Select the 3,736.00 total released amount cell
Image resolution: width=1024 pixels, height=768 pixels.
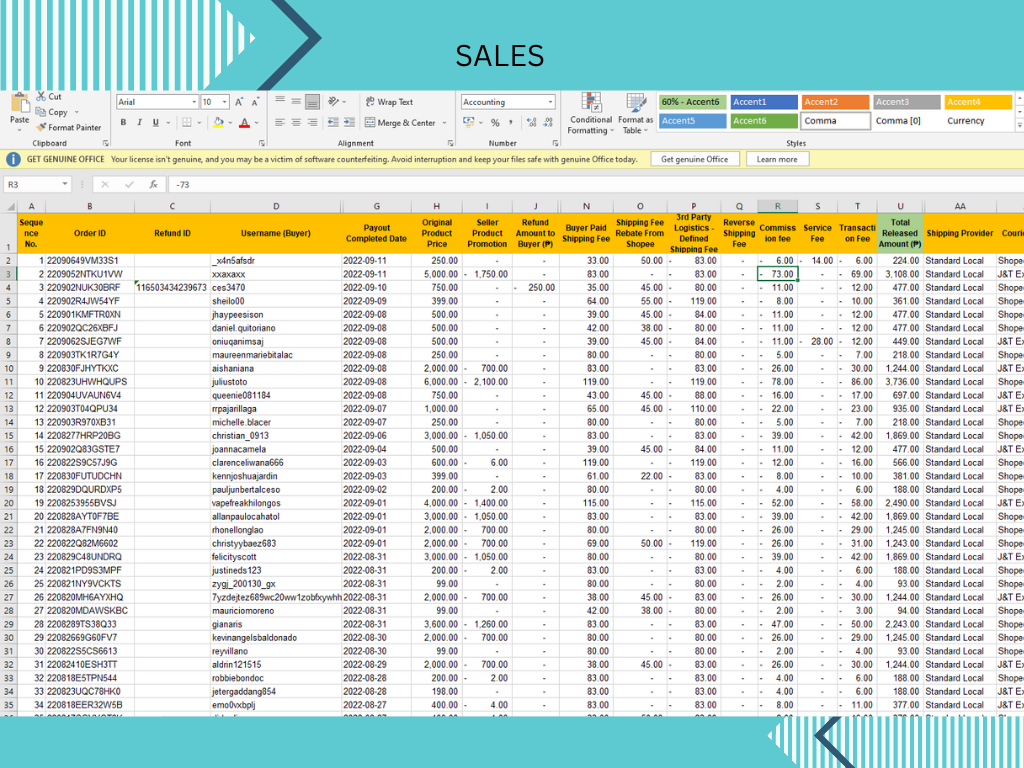click(x=900, y=382)
